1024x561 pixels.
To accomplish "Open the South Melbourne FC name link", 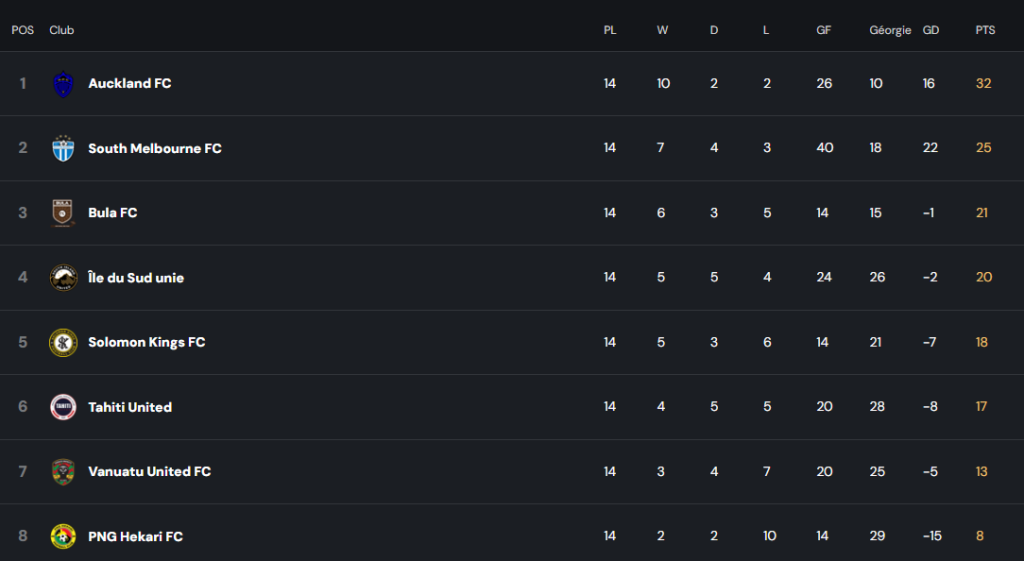I will 155,148.
